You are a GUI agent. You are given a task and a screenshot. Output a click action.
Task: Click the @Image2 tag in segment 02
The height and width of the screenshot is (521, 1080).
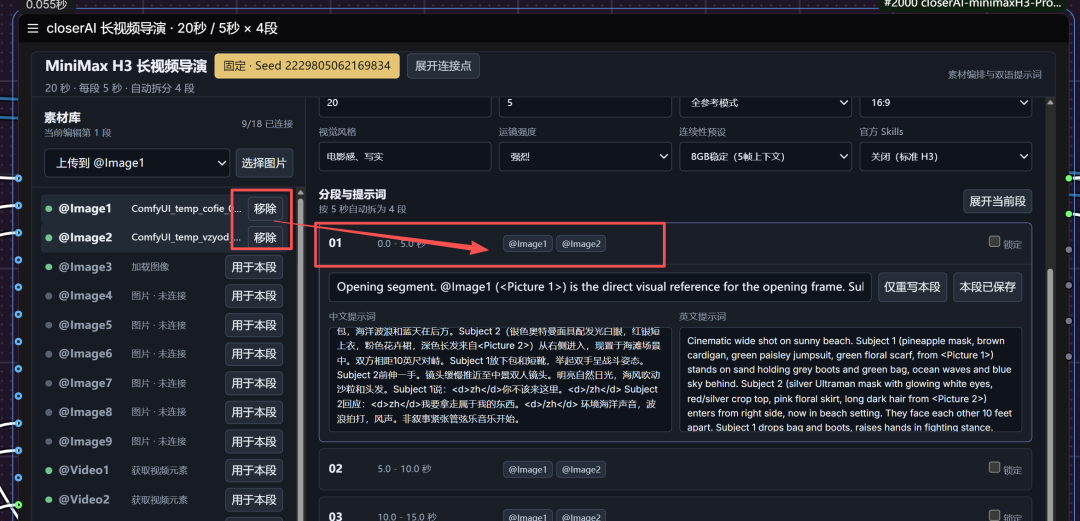tap(581, 470)
